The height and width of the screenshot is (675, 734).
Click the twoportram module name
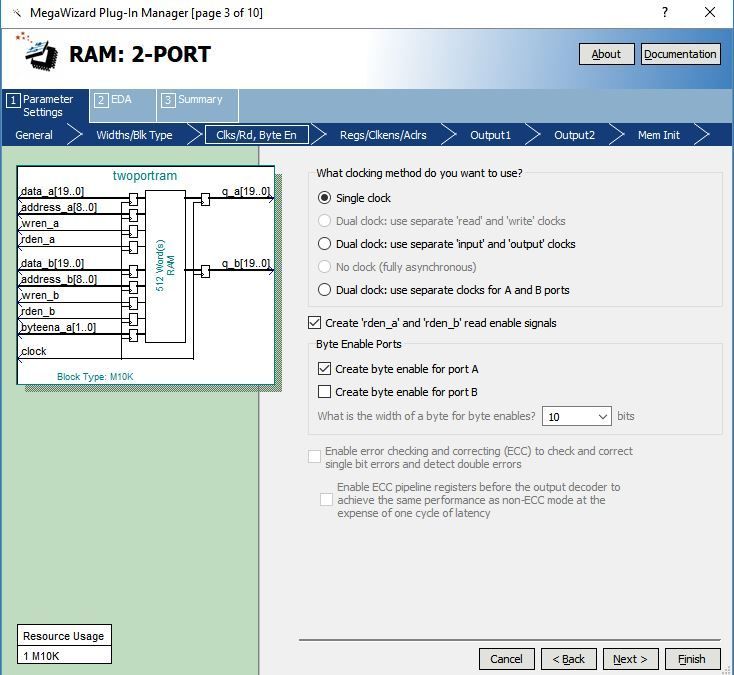coord(145,176)
